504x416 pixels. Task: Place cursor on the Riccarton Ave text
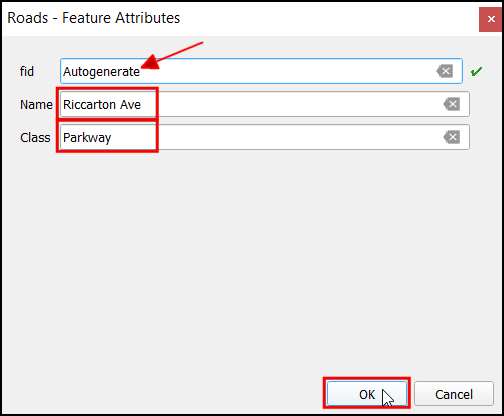[102, 105]
